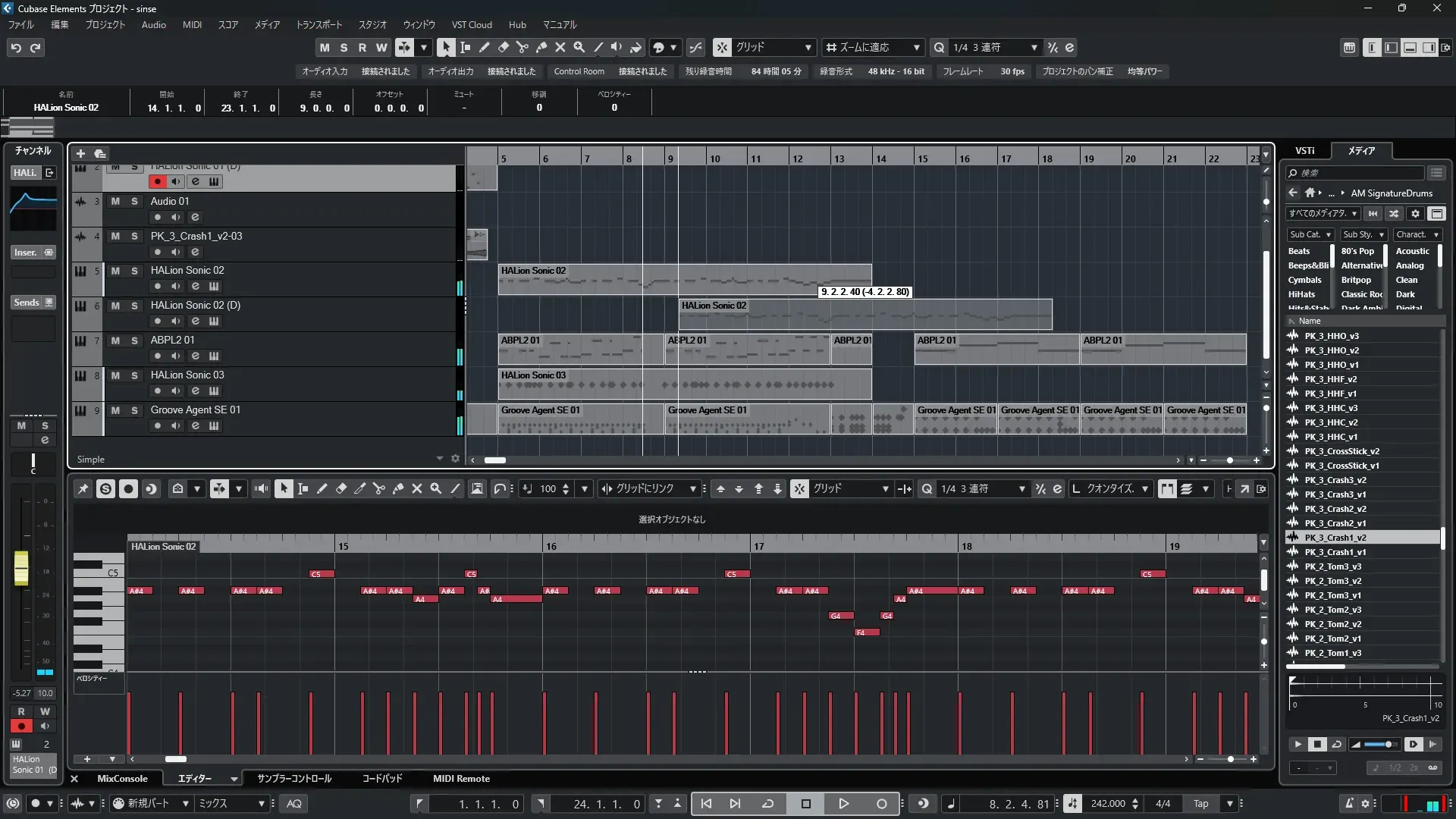
Task: Click the Tap tempo button
Action: [x=1200, y=804]
